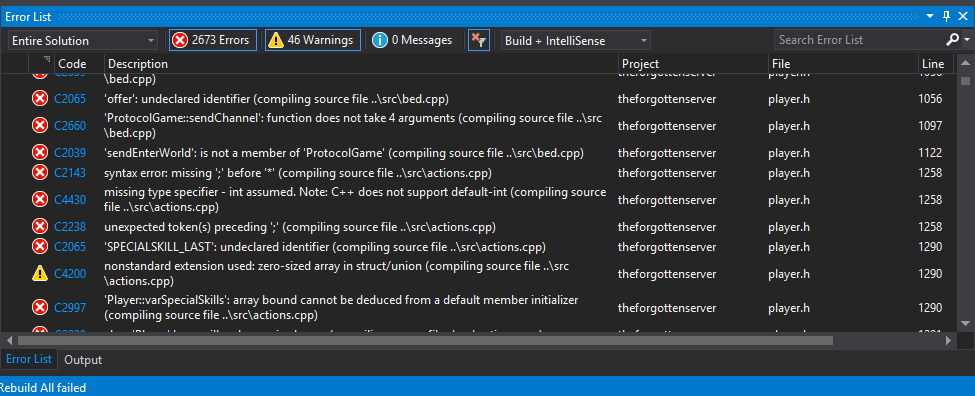Click the error icon on the C2143 row
The image size is (975, 396).
click(40, 172)
